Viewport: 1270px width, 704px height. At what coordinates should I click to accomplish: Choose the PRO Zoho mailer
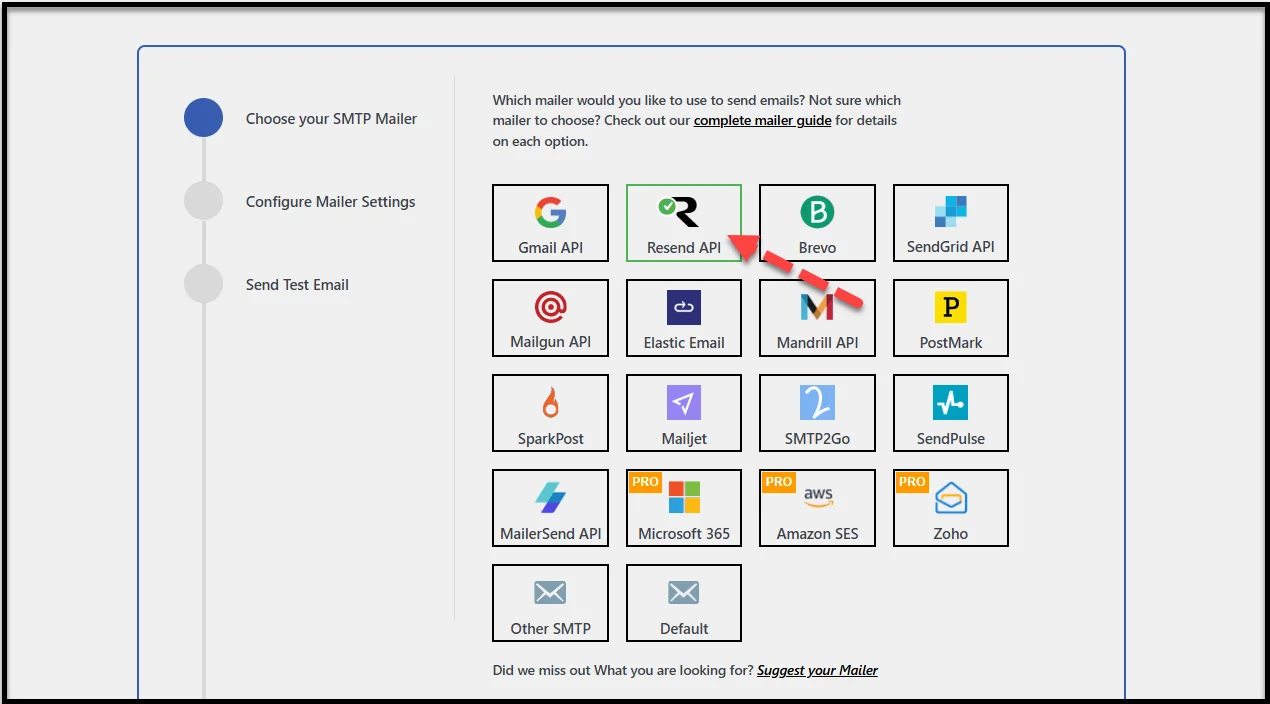[950, 508]
